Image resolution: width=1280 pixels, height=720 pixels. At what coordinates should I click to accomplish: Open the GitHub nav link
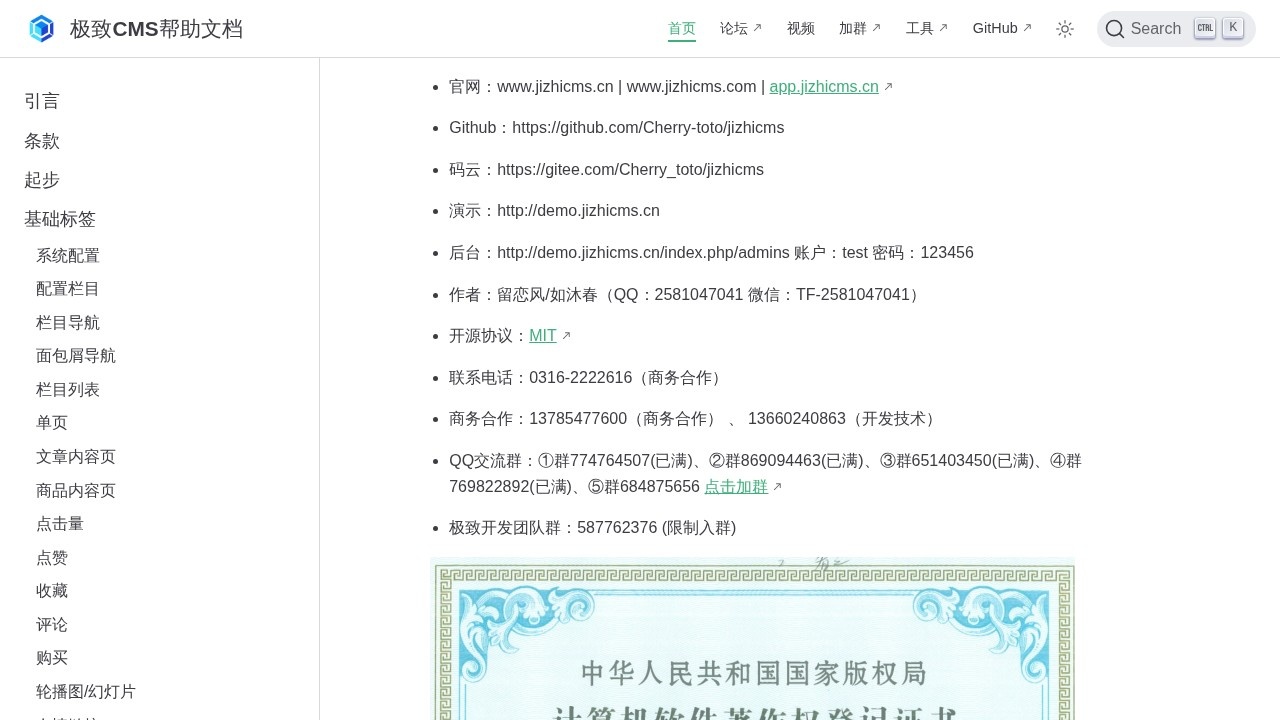point(1001,29)
